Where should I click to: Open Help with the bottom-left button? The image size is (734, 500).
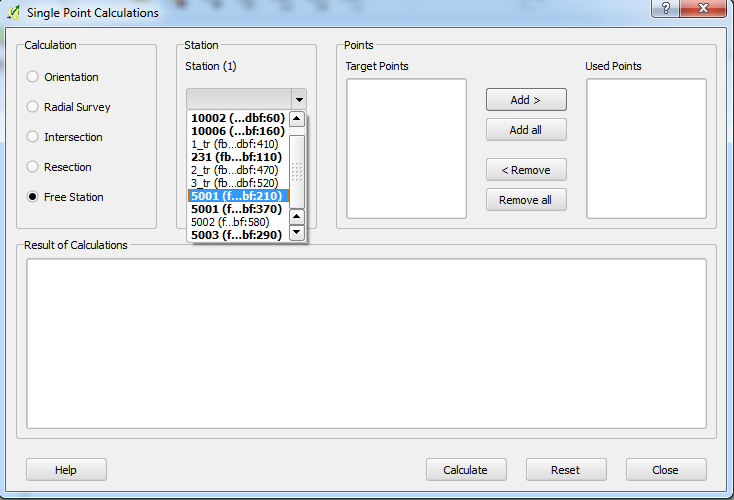pyautogui.click(x=66, y=470)
